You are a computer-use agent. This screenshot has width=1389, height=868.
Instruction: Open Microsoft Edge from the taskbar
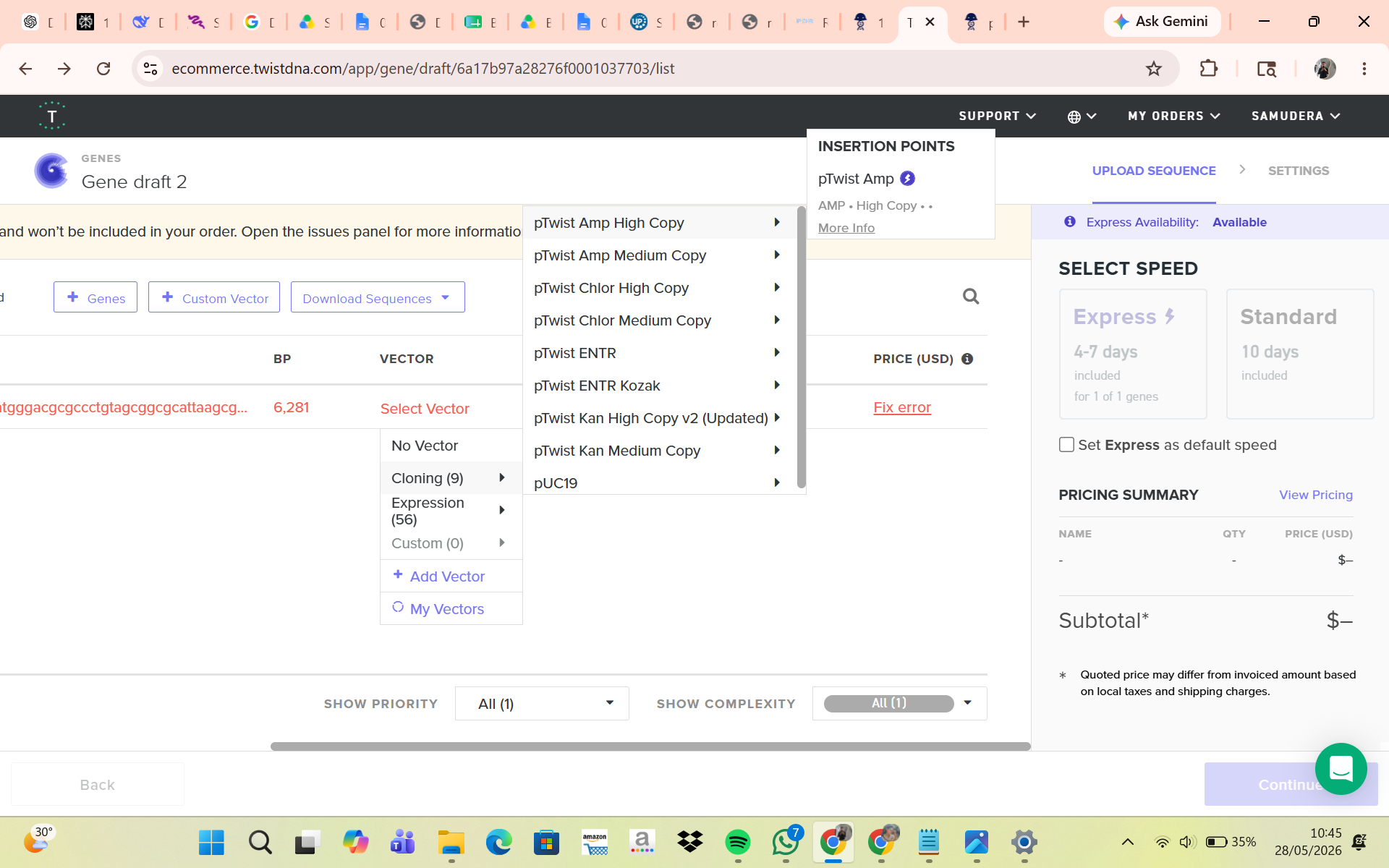pyautogui.click(x=498, y=842)
